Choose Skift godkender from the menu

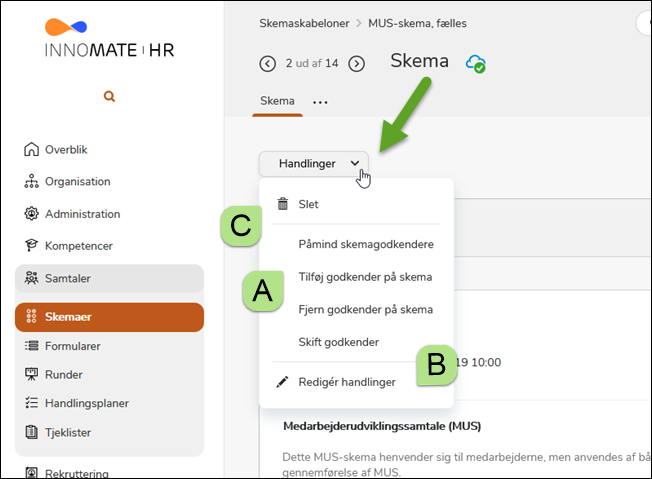(x=338, y=342)
